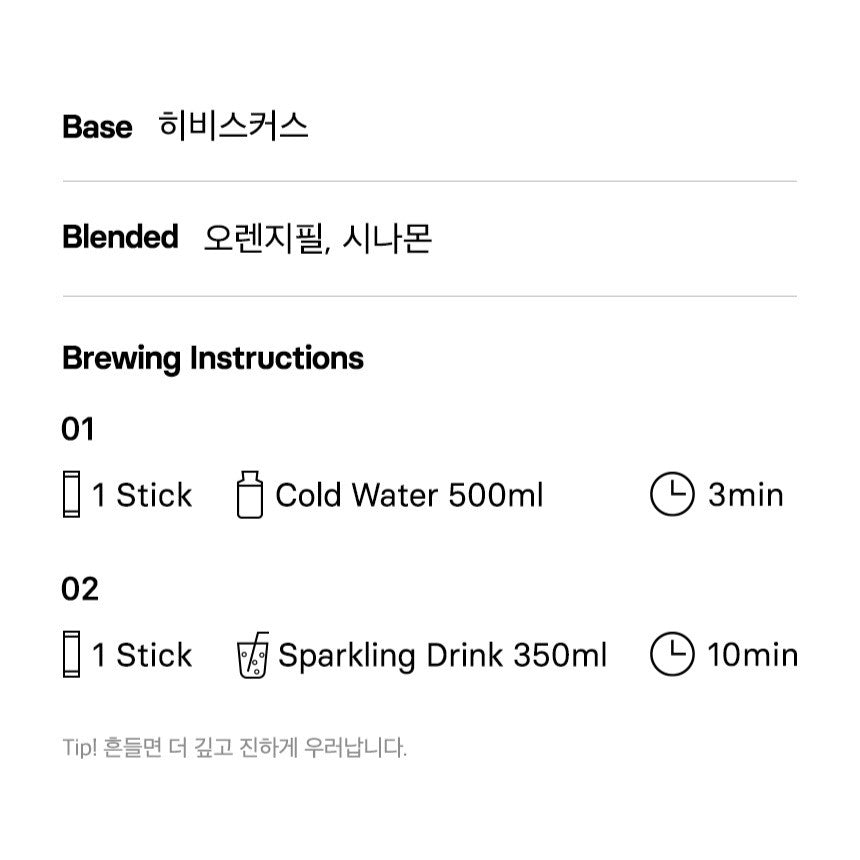Click the Base label
Viewport: 860px width, 860px height.
click(97, 127)
